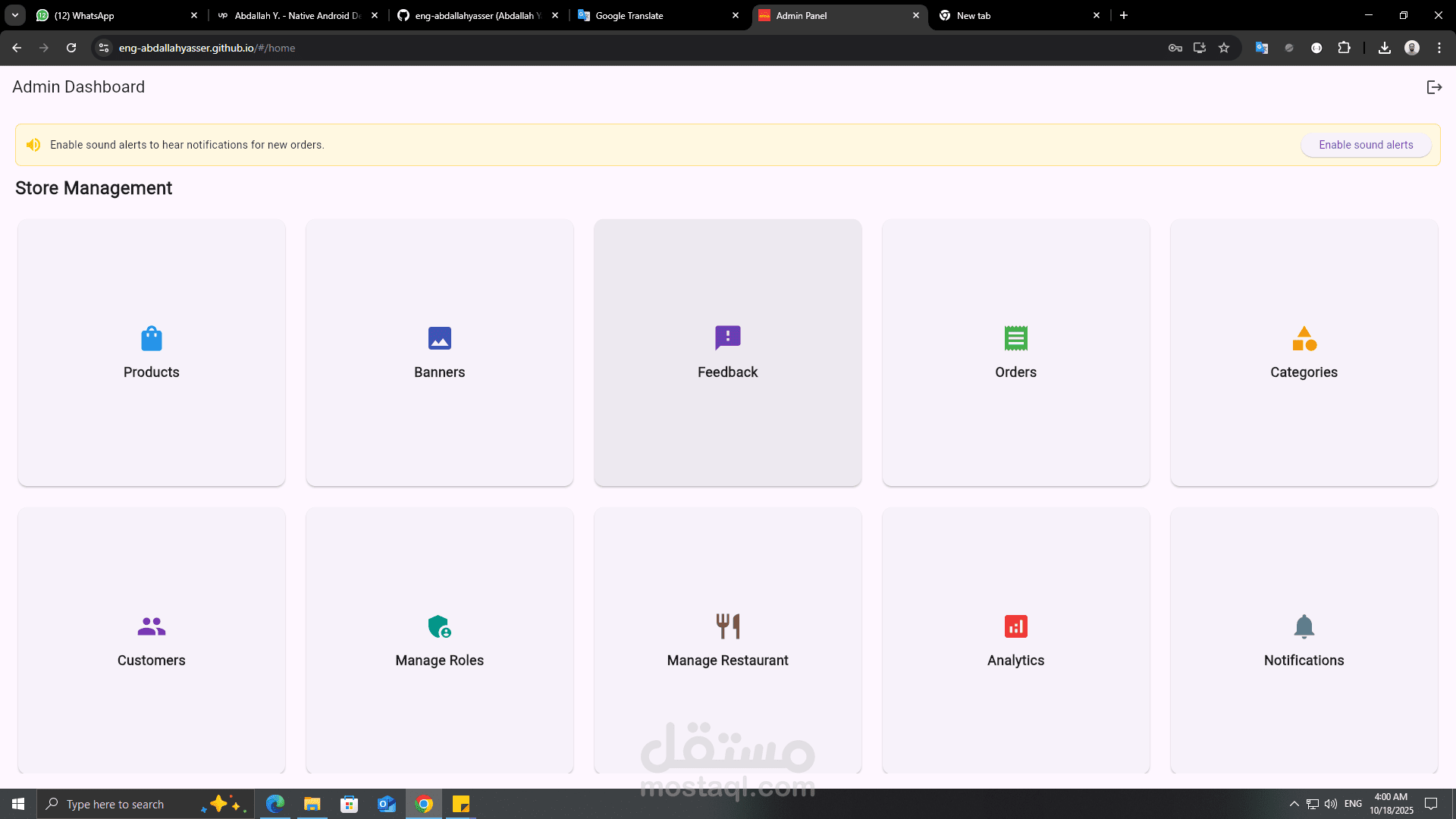Click the logout icon in header
The image size is (1456, 819).
coord(1434,87)
